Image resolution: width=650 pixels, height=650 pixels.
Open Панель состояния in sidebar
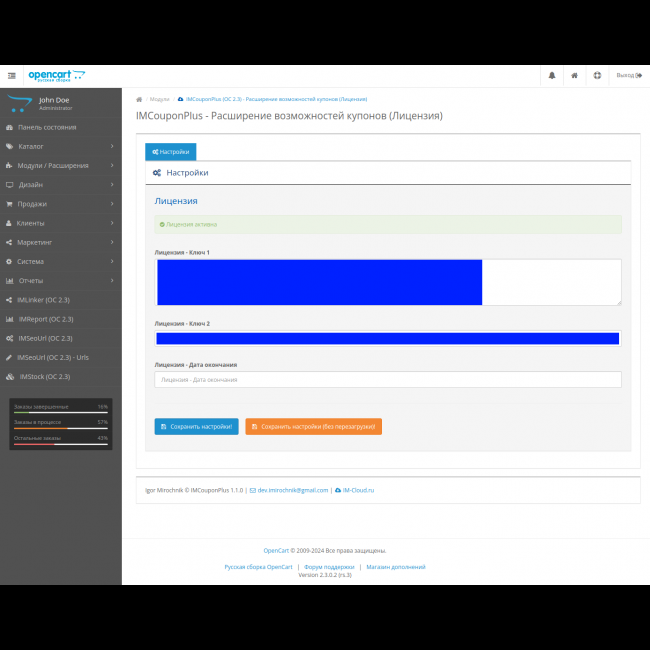(47, 128)
